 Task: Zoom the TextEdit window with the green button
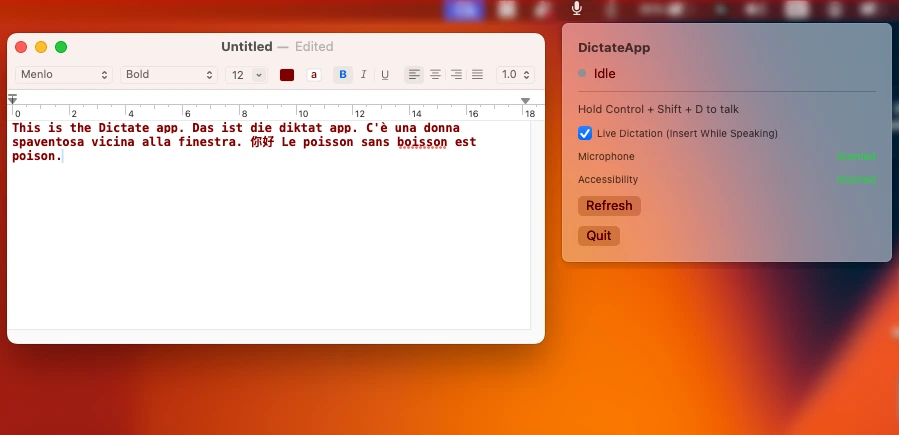[61, 47]
